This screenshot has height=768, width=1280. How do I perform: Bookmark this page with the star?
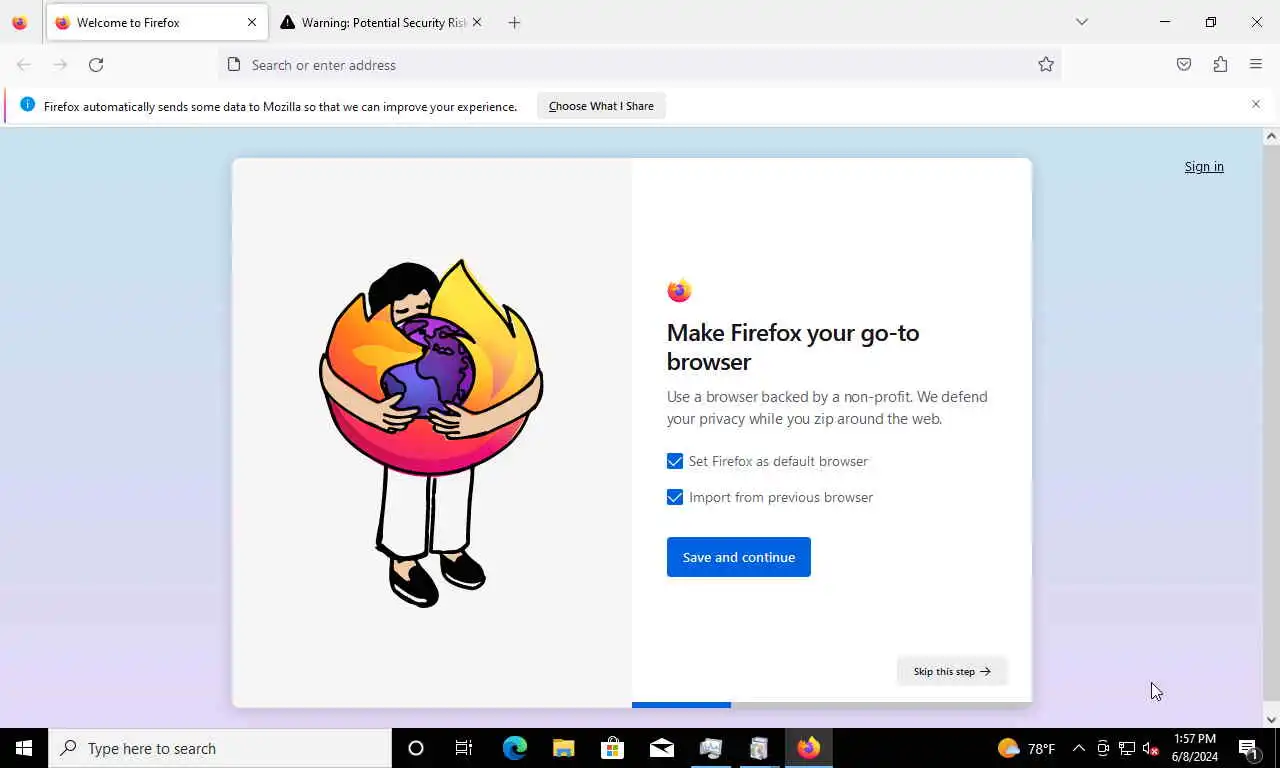click(x=1046, y=65)
